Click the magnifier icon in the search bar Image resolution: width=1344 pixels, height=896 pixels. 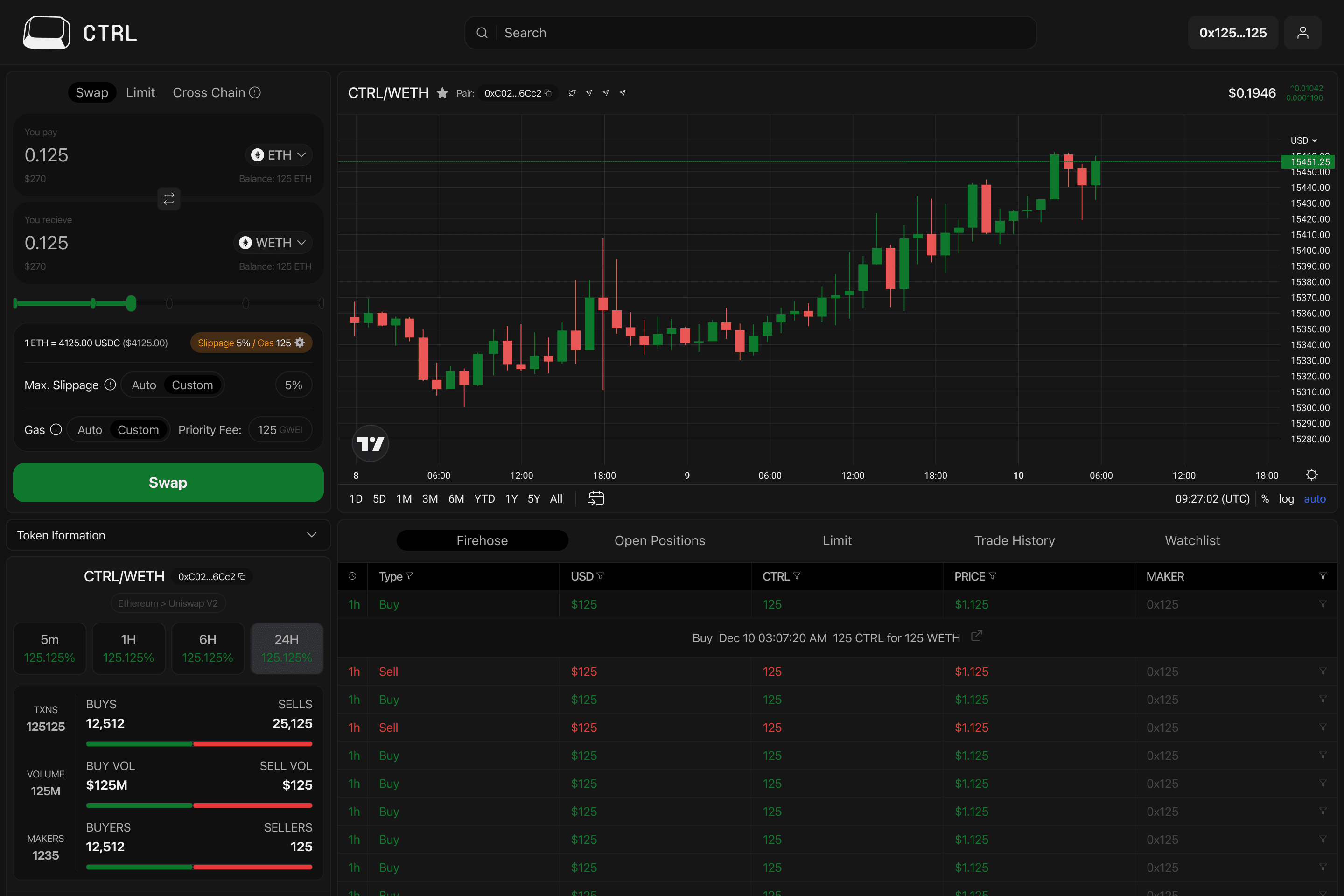pos(482,33)
